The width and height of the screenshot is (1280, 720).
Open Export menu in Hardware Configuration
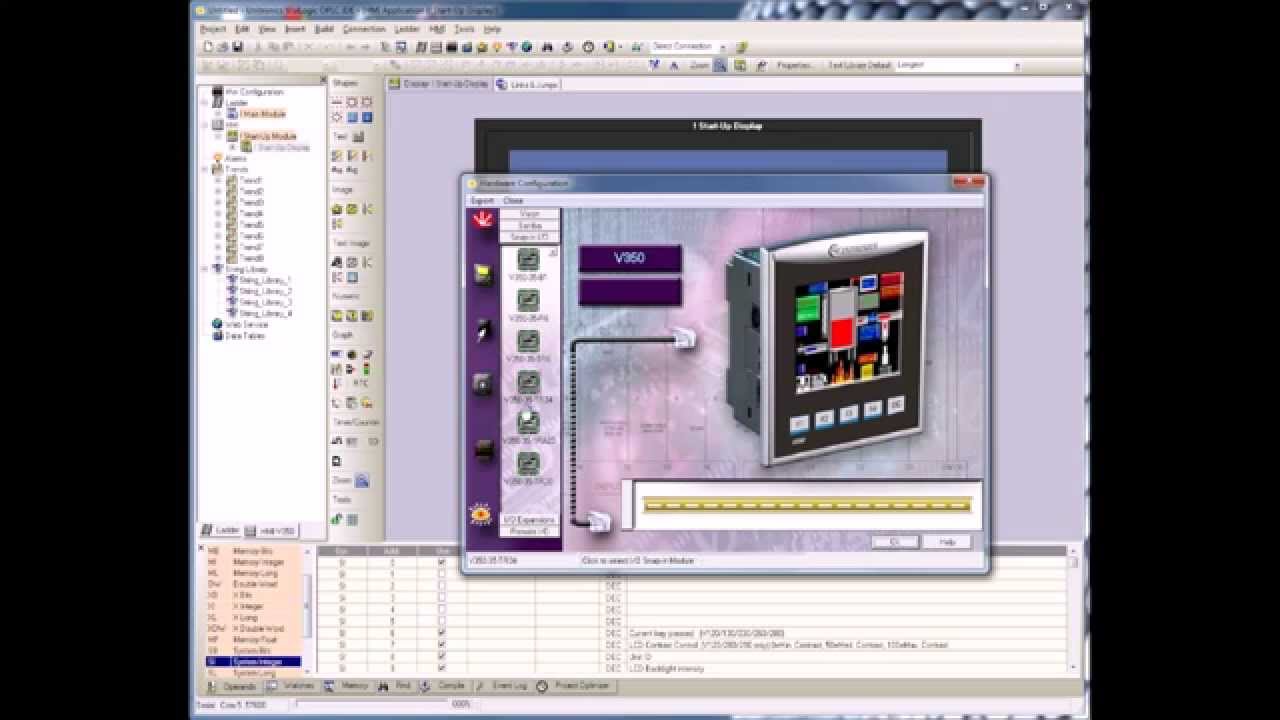tap(482, 200)
